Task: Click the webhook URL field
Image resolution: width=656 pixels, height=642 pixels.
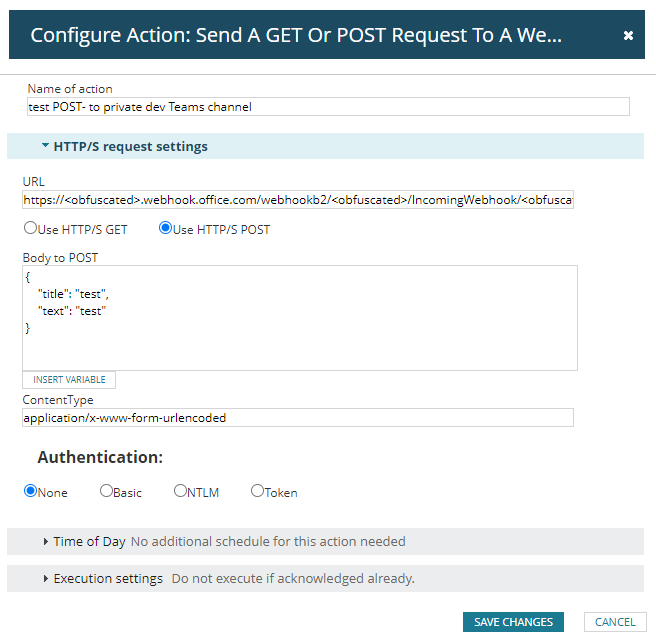Action: pyautogui.click(x=298, y=200)
